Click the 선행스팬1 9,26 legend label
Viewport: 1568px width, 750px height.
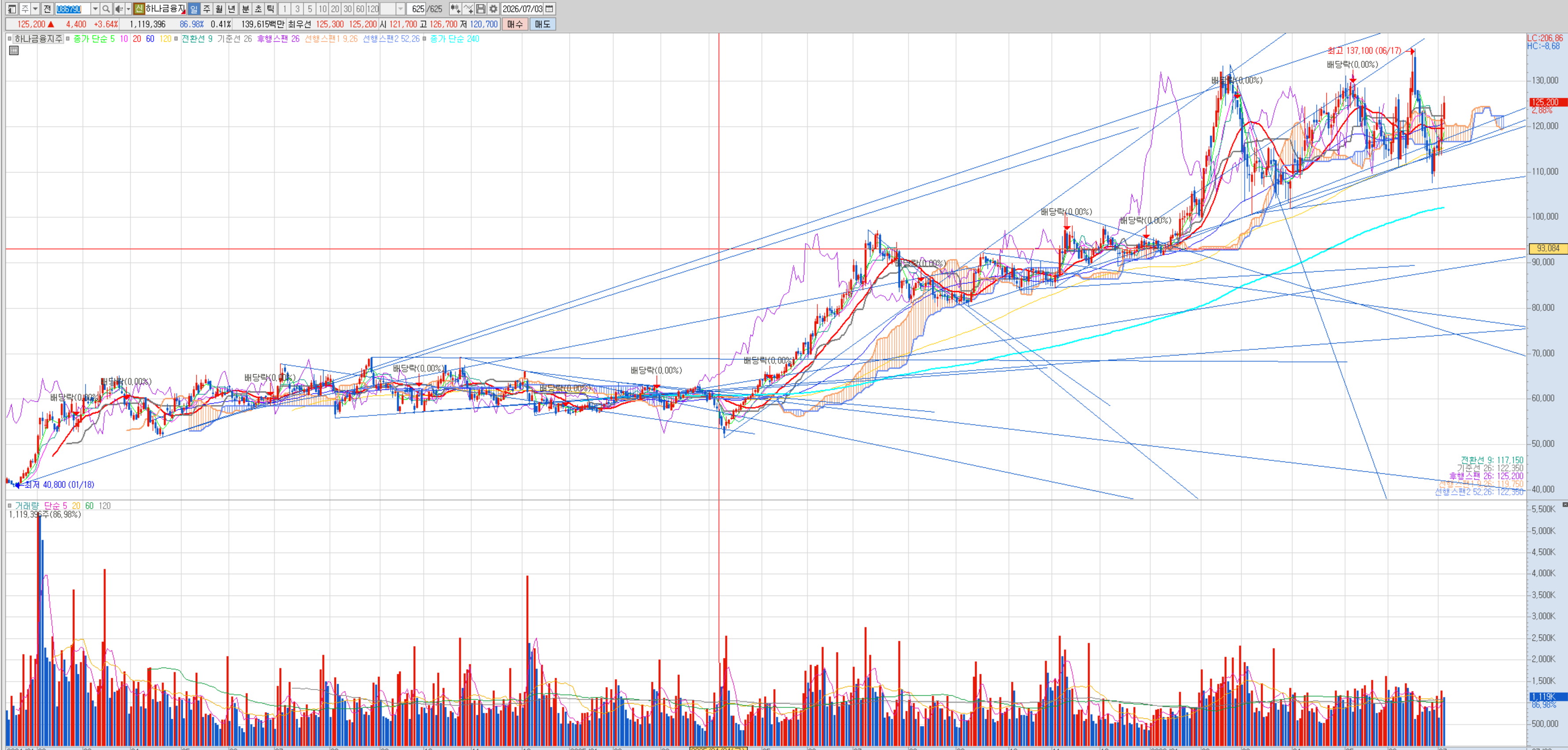331,39
